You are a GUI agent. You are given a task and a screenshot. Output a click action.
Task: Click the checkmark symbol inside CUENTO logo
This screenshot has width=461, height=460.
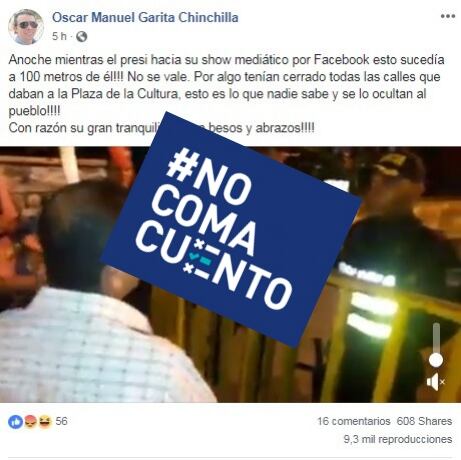(x=194, y=256)
